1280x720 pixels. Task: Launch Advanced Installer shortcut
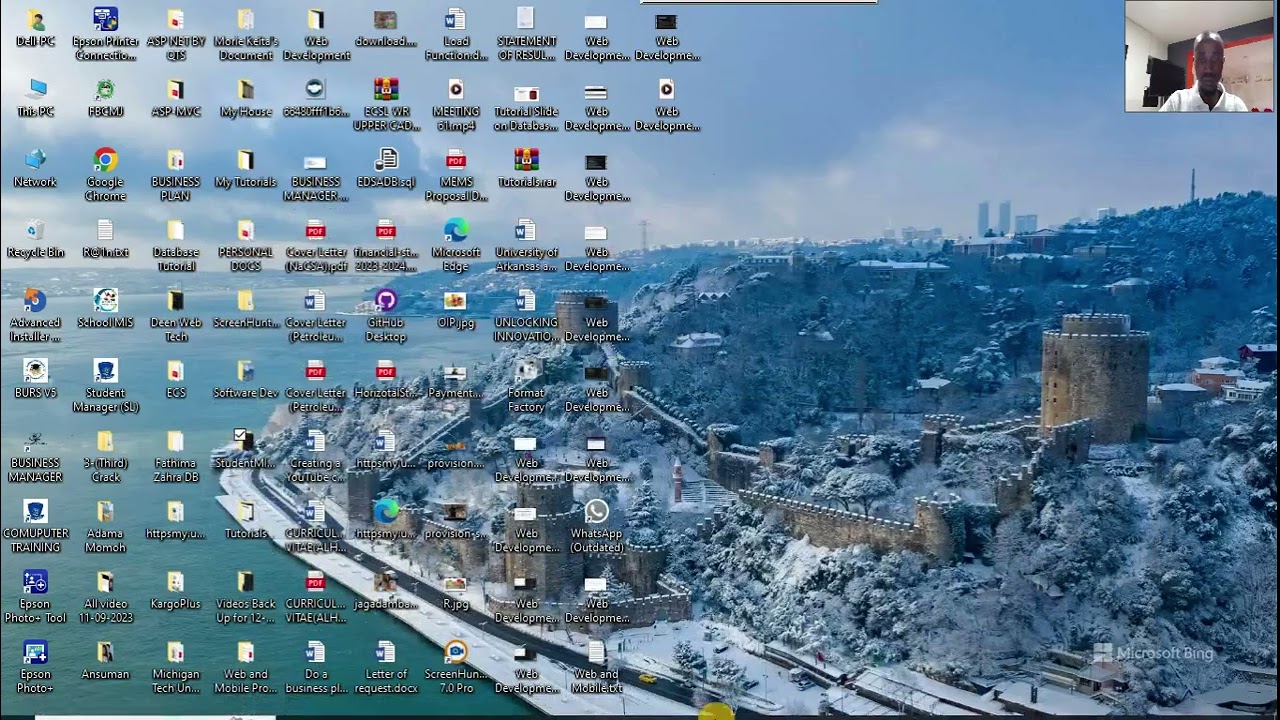[35, 316]
